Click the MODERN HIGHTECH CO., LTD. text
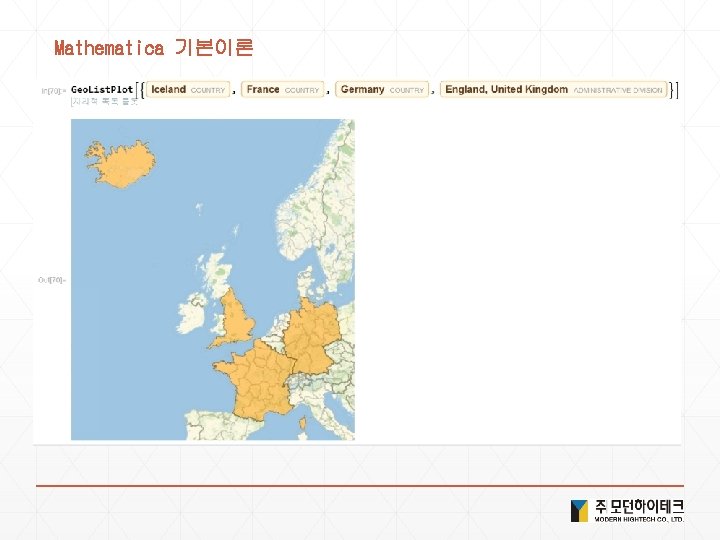 (639, 519)
